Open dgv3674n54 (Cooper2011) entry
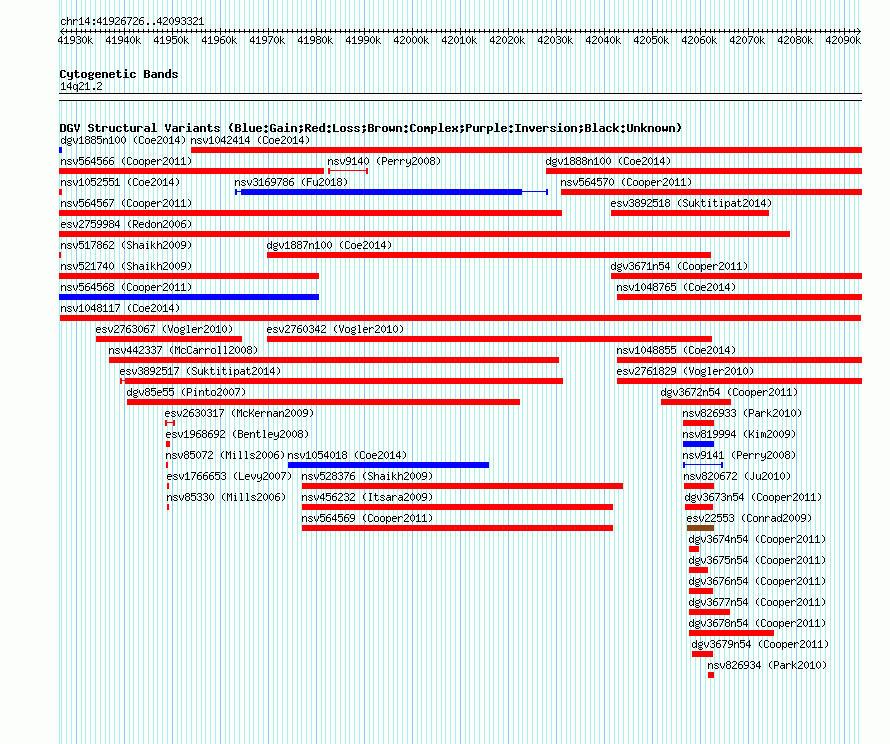The height and width of the screenshot is (744, 890). pos(758,539)
